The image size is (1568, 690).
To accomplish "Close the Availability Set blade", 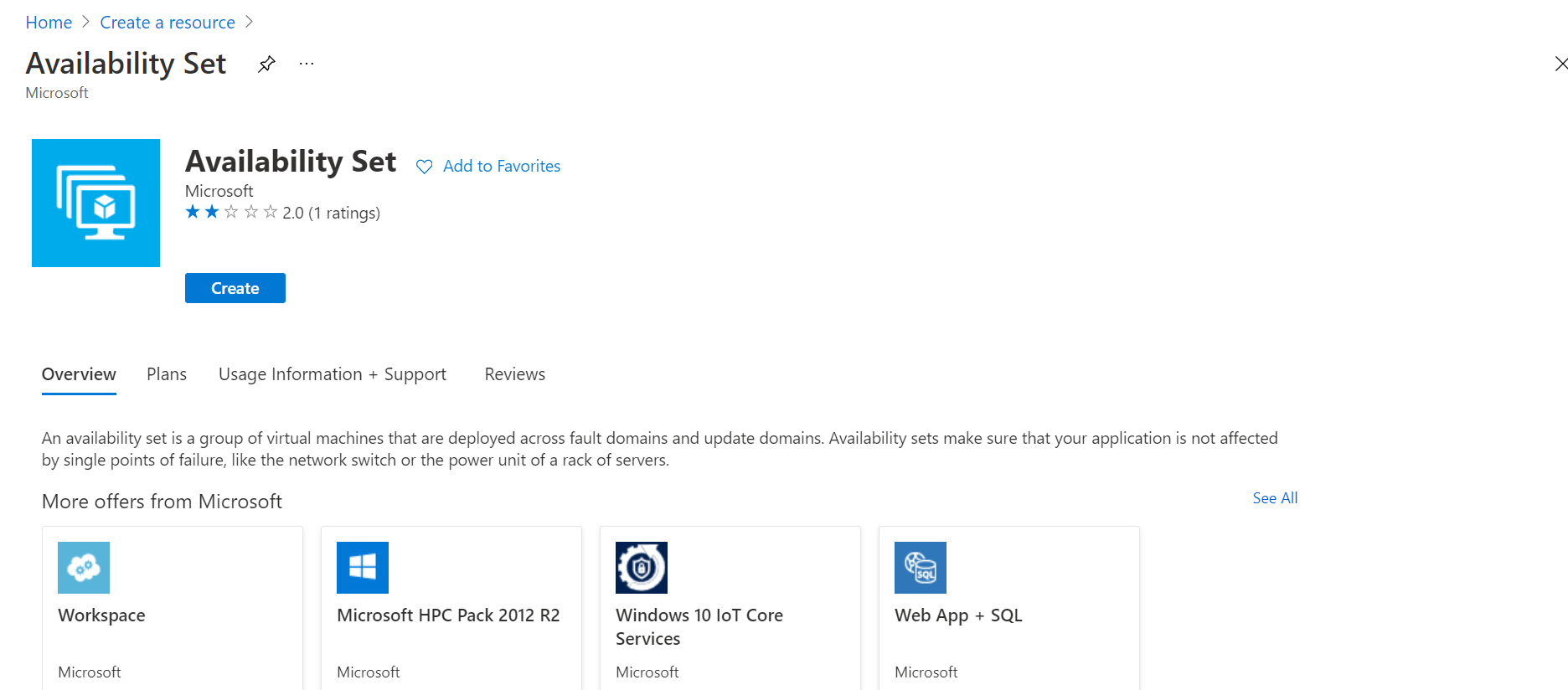I will (x=1560, y=64).
